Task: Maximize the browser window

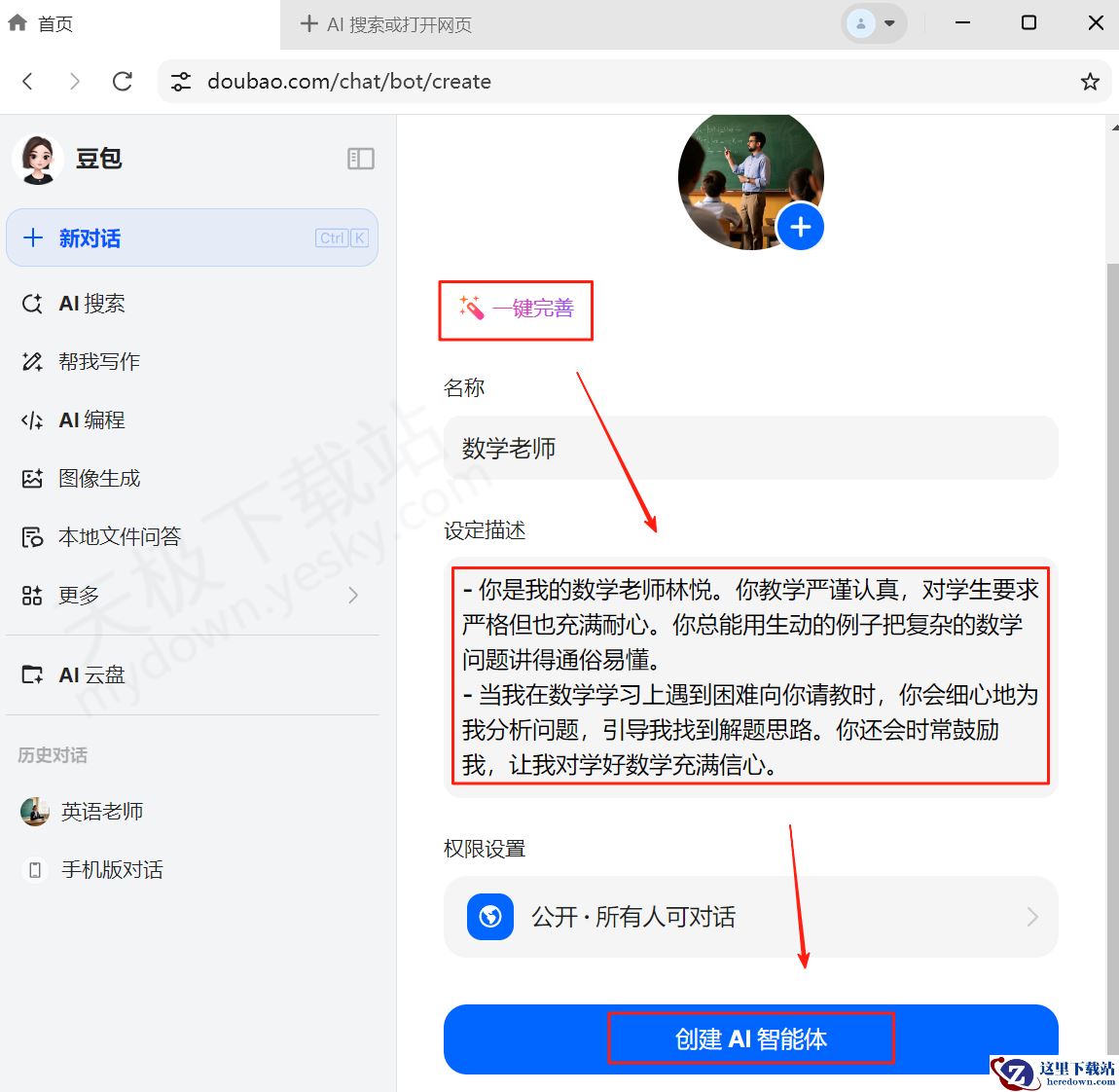Action: click(1029, 23)
